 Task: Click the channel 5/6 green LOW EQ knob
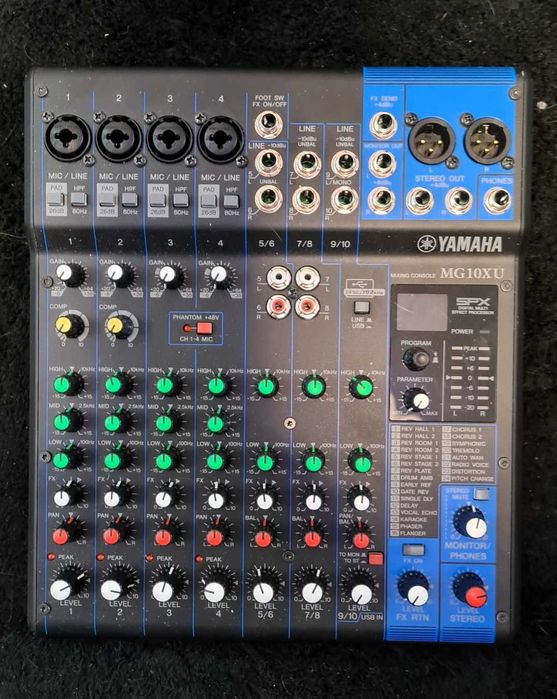tap(267, 461)
